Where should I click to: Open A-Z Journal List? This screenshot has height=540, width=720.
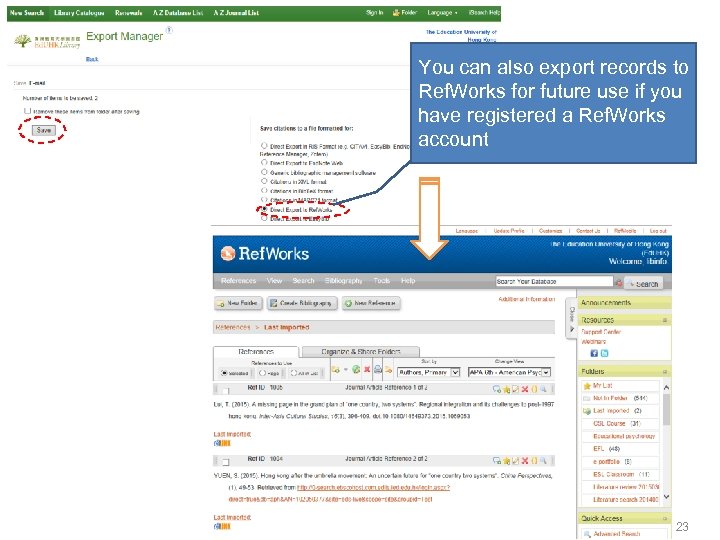[x=236, y=13]
